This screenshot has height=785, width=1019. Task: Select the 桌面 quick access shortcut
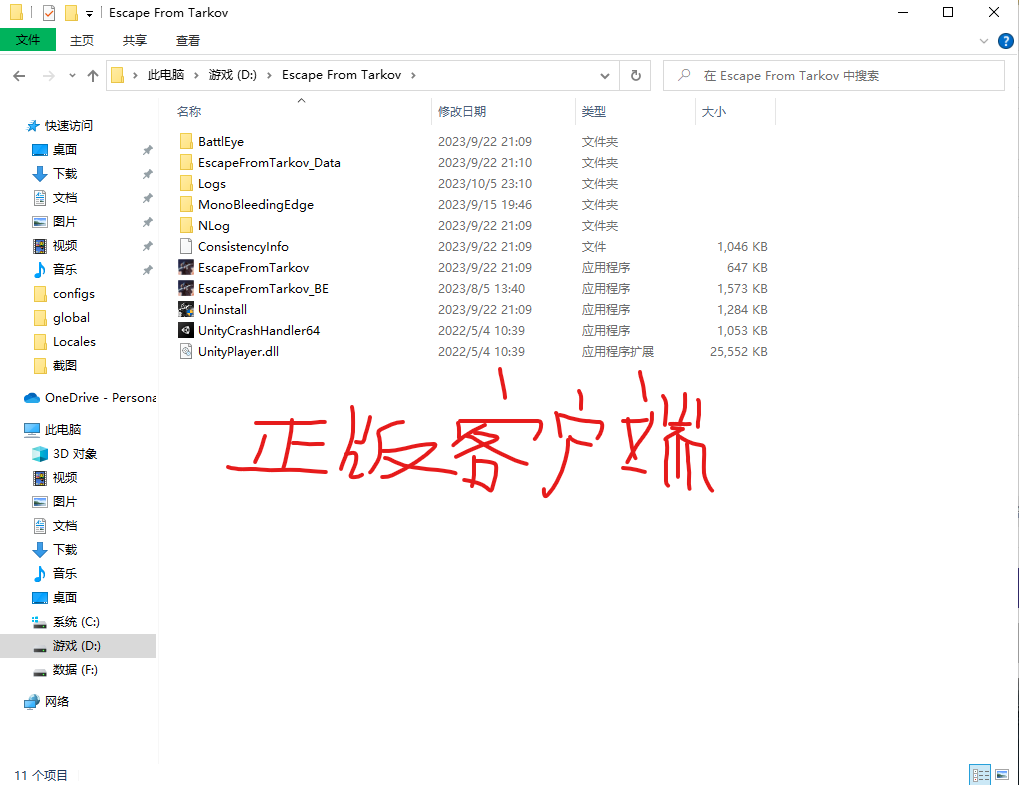pos(55,149)
